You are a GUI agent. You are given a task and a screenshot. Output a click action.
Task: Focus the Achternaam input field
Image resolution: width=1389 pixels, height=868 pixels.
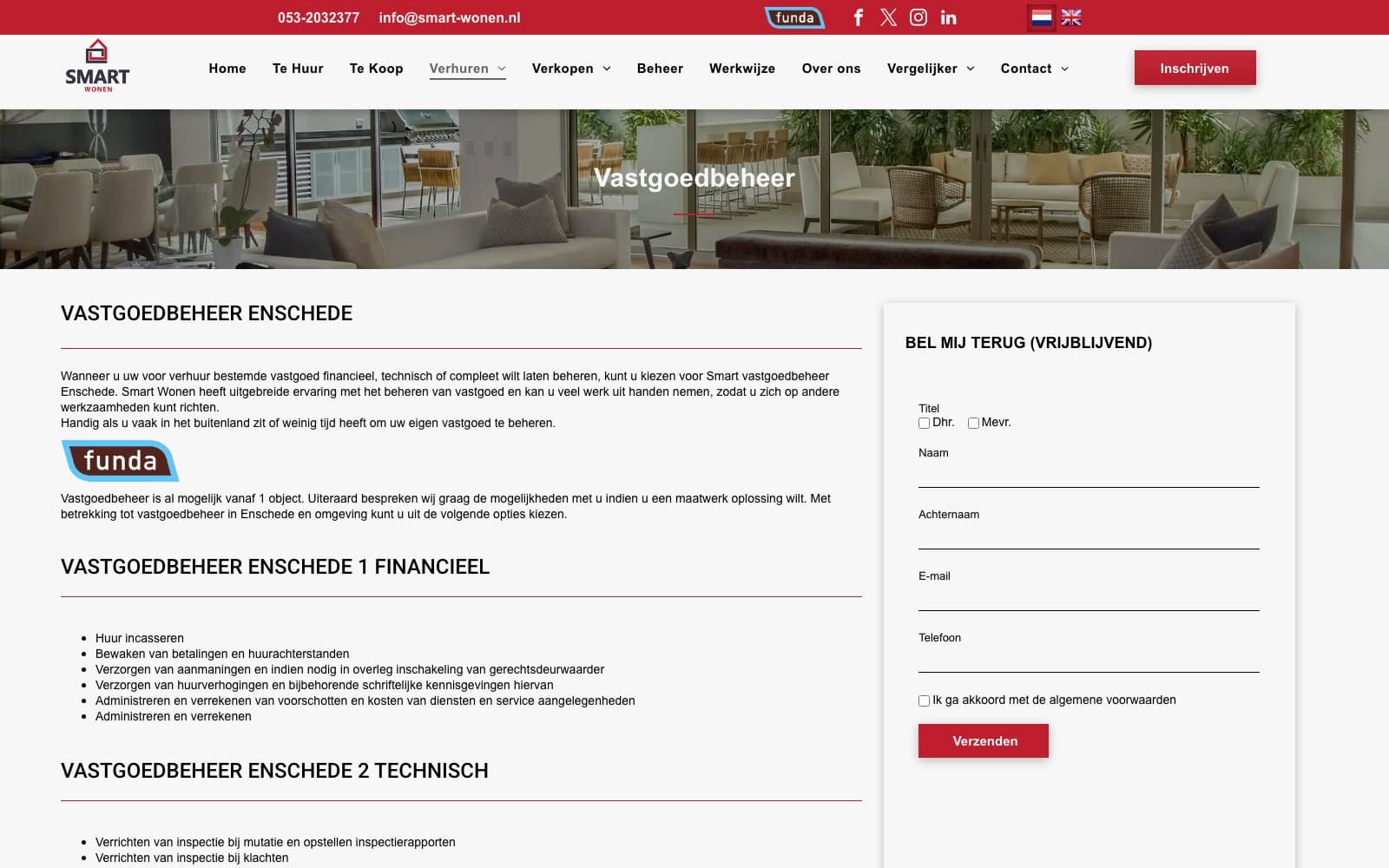pyautogui.click(x=1089, y=536)
